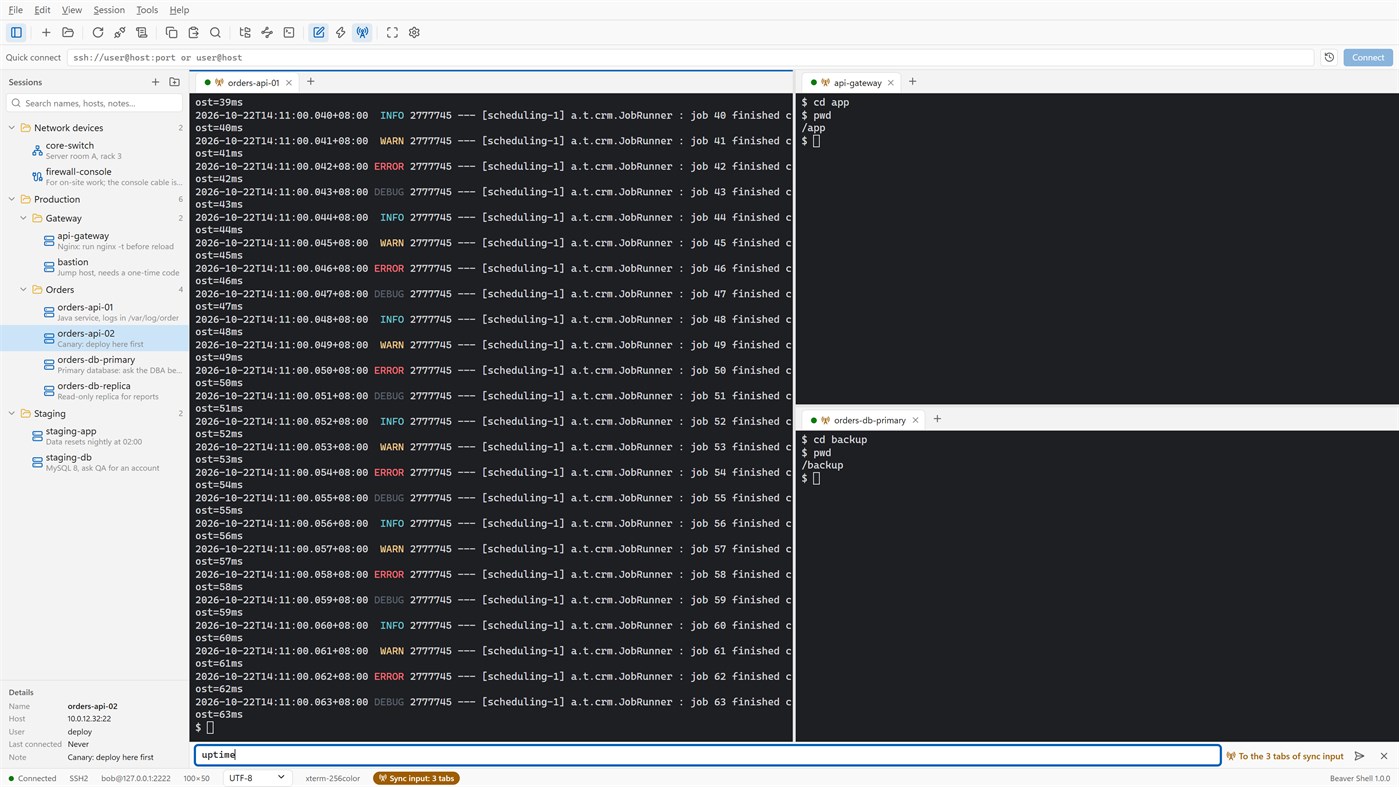Enter fullscreen with the toolbar icon
This screenshot has width=1399, height=787.
[392, 32]
